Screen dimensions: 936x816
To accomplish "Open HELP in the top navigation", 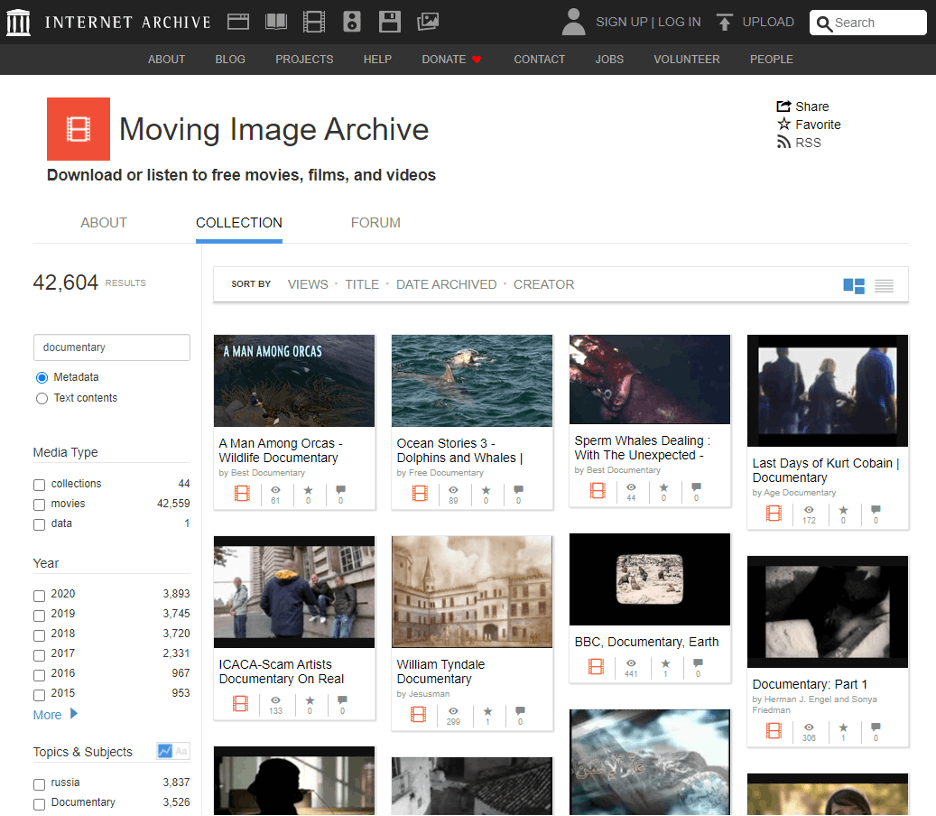I will [x=378, y=59].
